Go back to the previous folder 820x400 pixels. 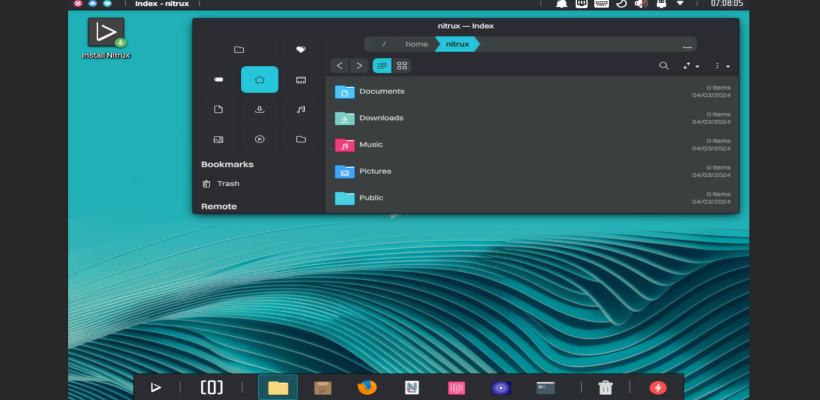(340, 66)
